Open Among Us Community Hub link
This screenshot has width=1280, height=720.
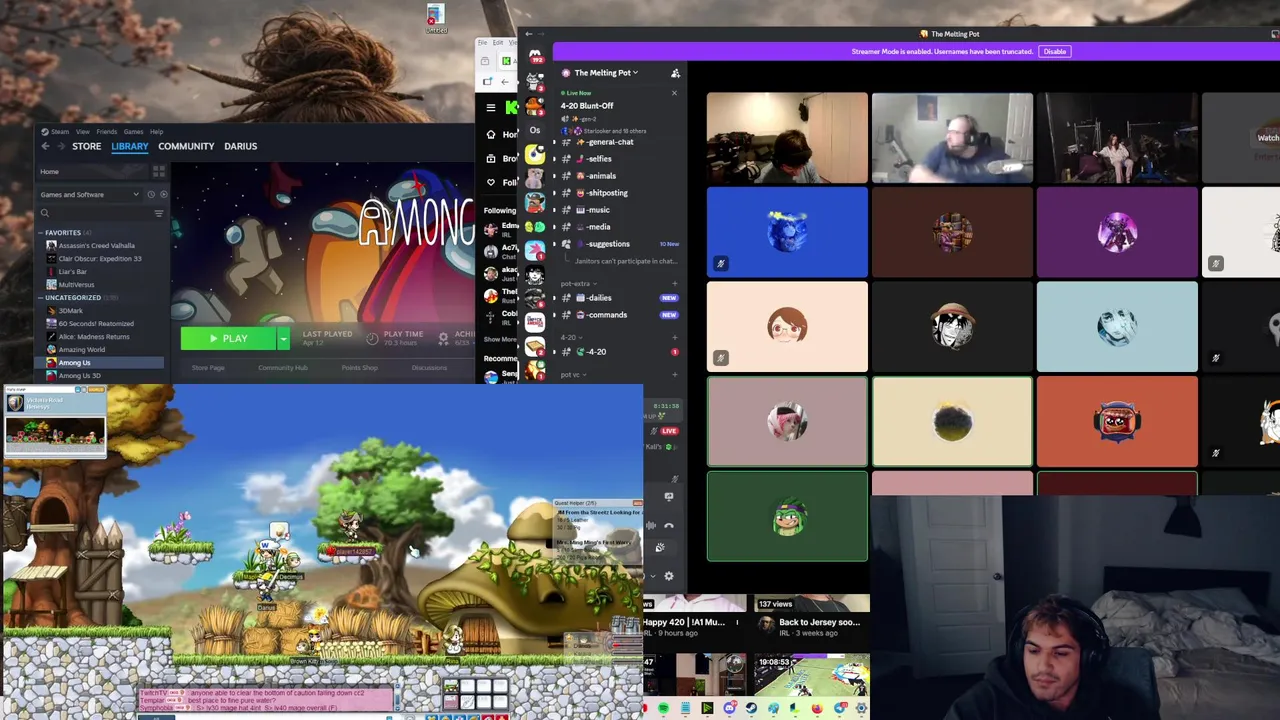(x=283, y=368)
